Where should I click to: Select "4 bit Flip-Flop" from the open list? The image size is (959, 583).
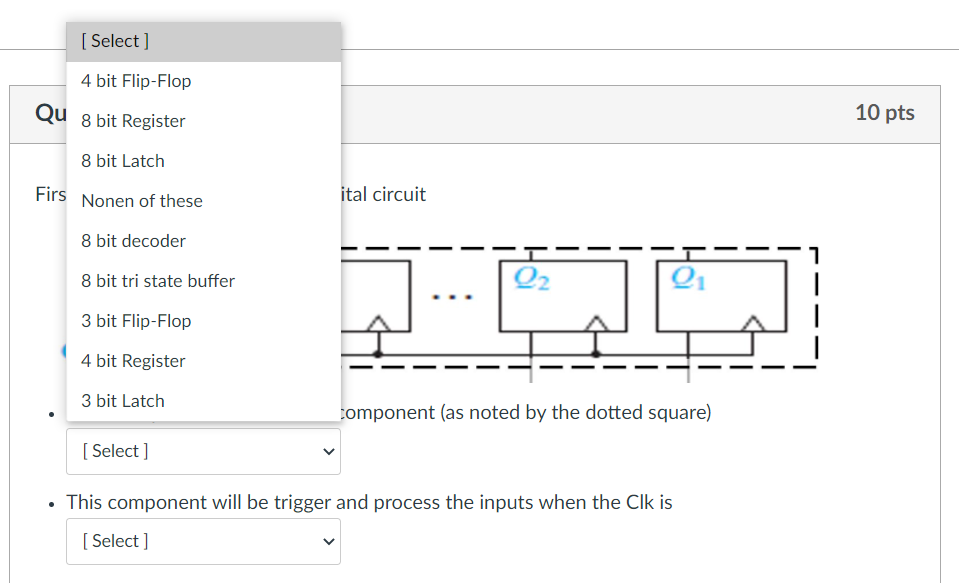(136, 81)
